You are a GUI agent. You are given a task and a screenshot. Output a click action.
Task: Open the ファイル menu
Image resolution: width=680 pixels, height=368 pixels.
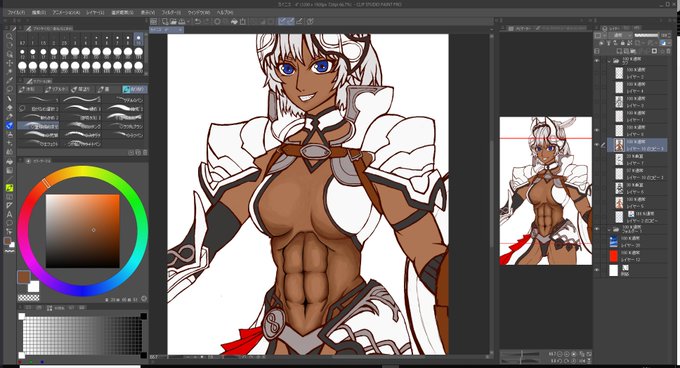(x=16, y=13)
